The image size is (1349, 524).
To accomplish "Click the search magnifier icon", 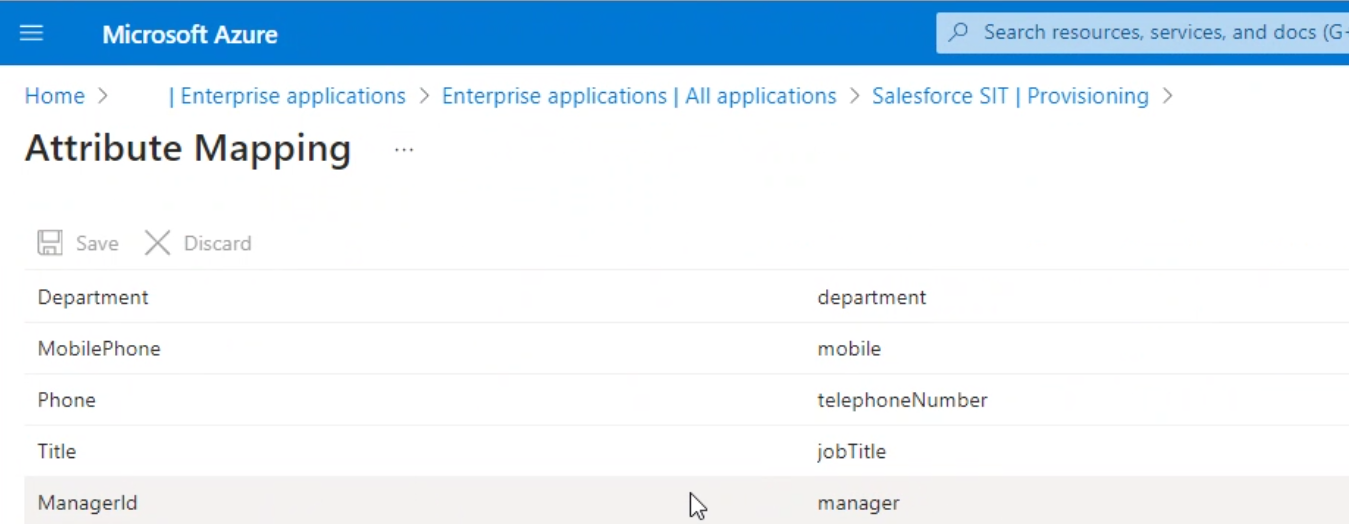I will (x=959, y=33).
